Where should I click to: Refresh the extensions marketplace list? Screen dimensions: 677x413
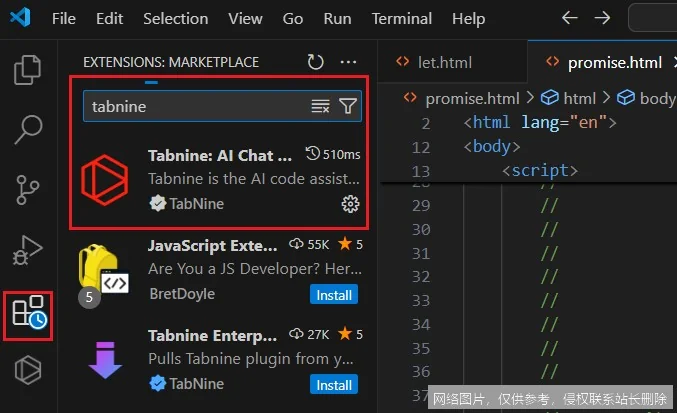point(315,62)
